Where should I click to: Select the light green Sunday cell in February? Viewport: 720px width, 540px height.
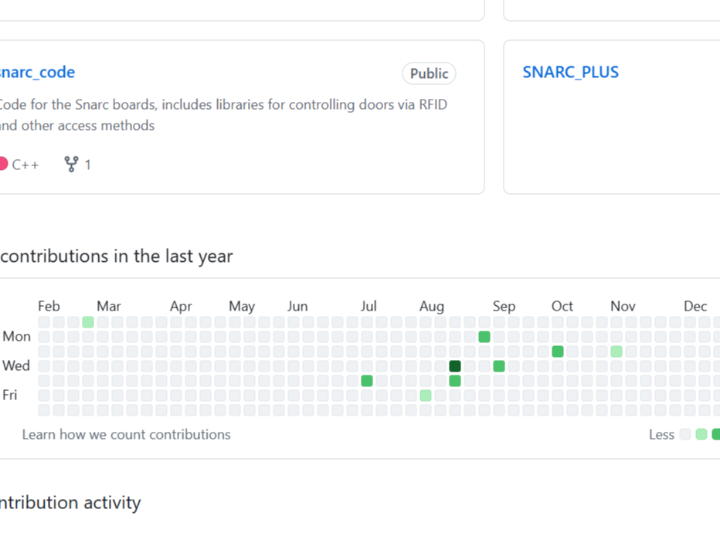click(x=88, y=322)
